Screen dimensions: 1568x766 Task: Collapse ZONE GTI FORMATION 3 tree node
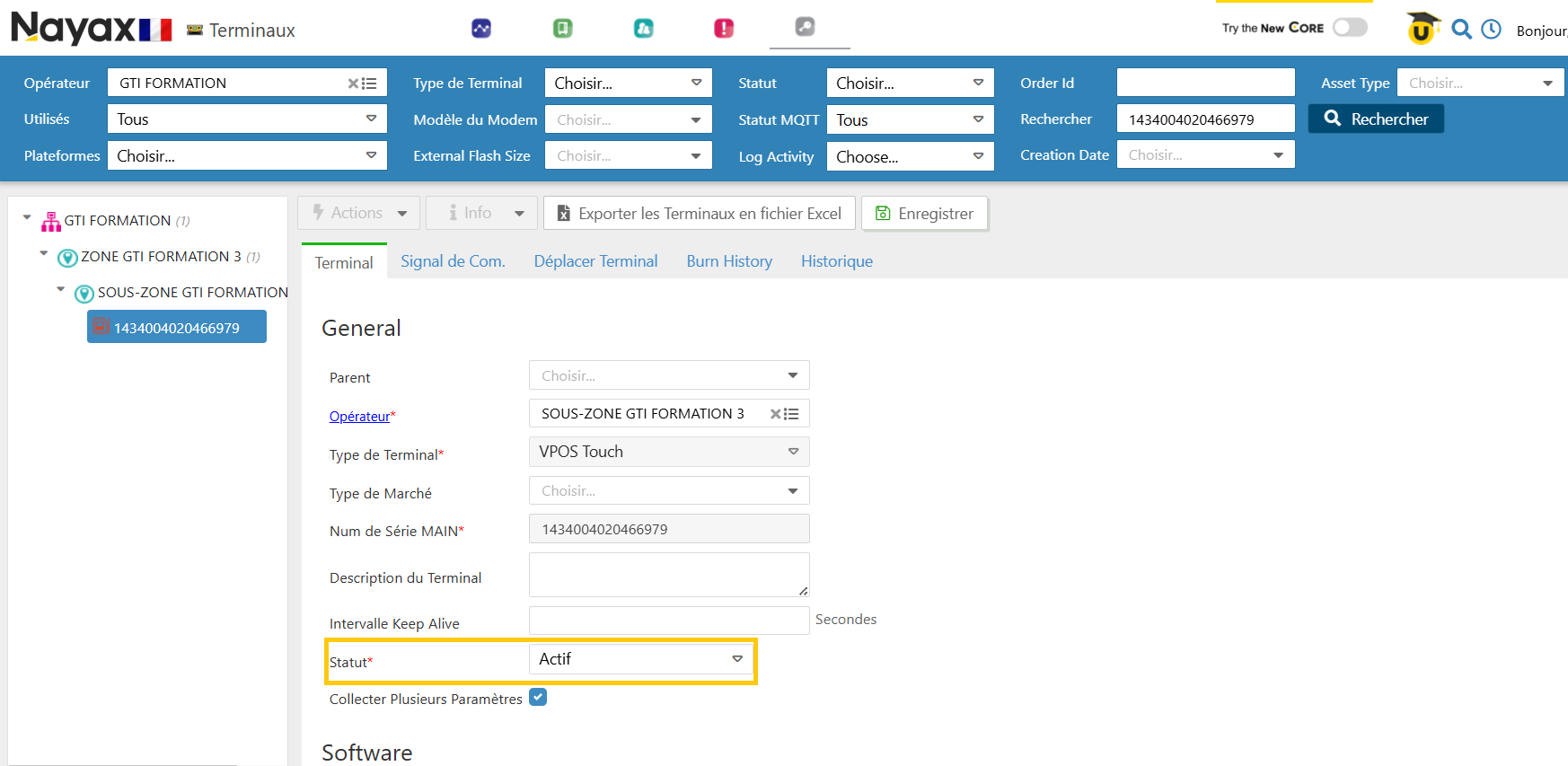(44, 253)
